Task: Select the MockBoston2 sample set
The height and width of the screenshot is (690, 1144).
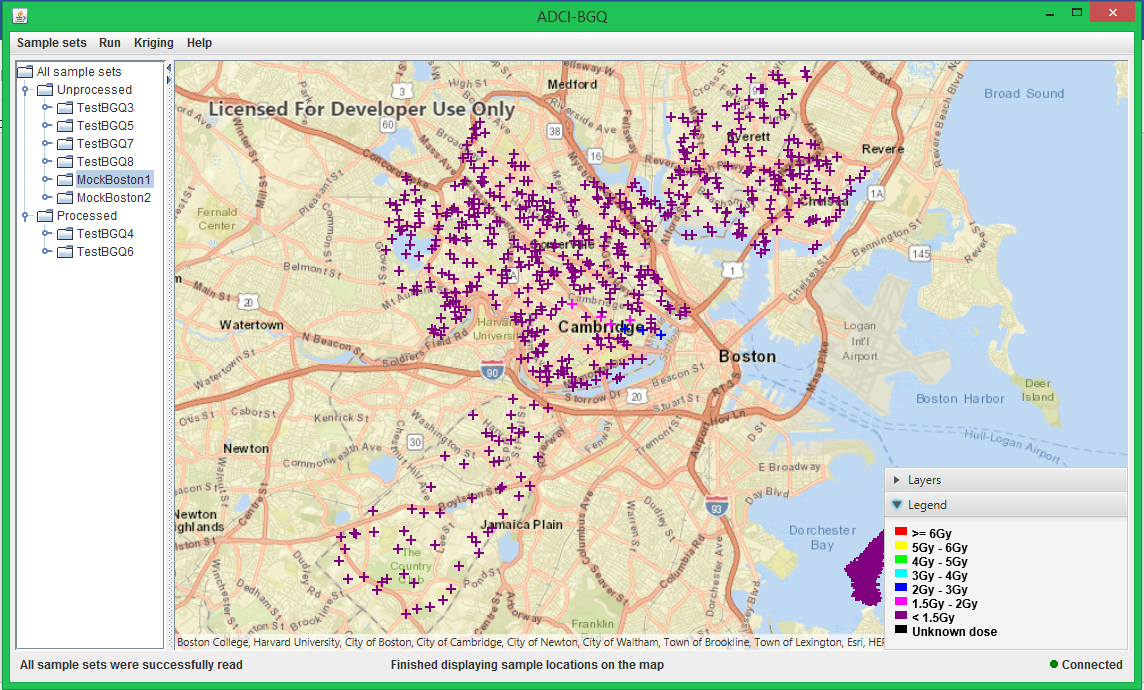Action: click(114, 198)
